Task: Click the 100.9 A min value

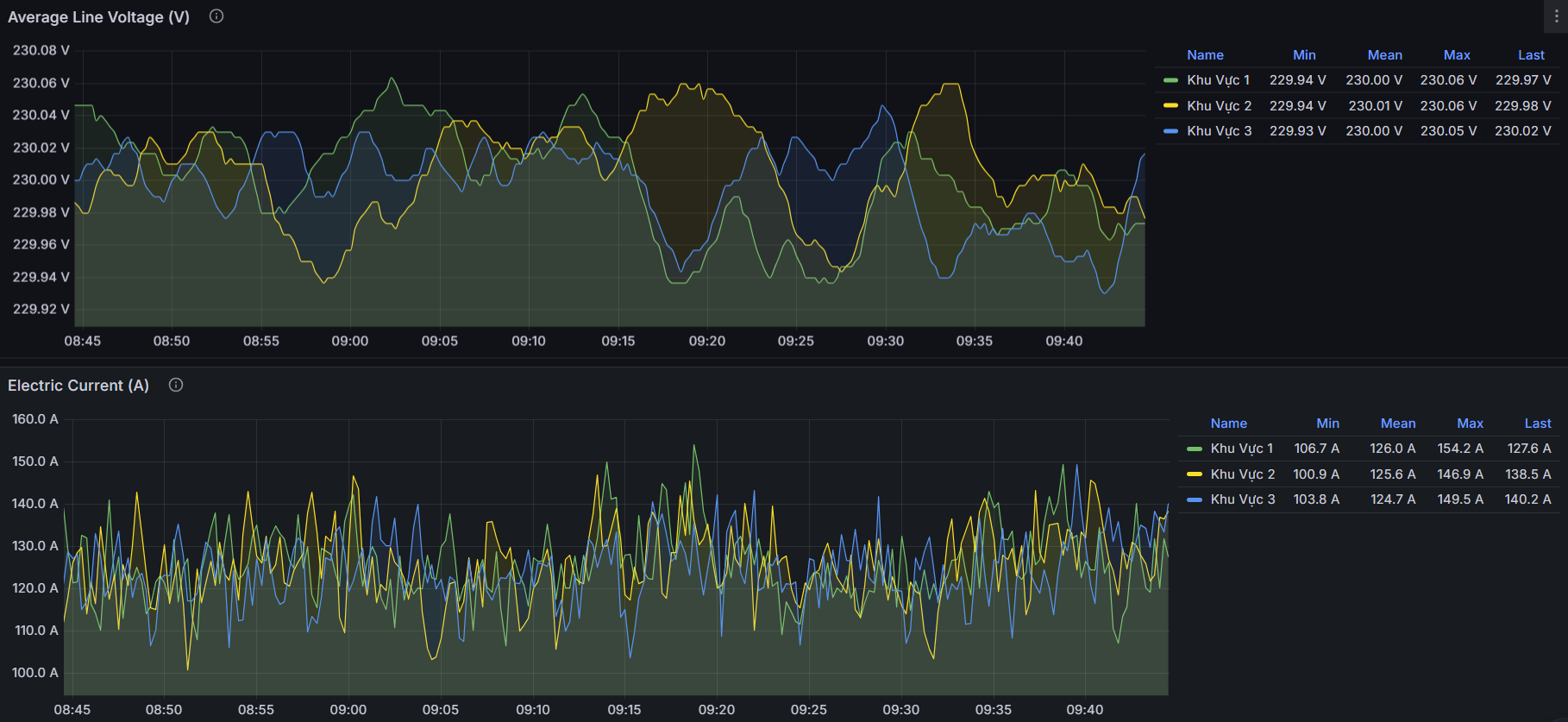Action: click(x=1316, y=474)
